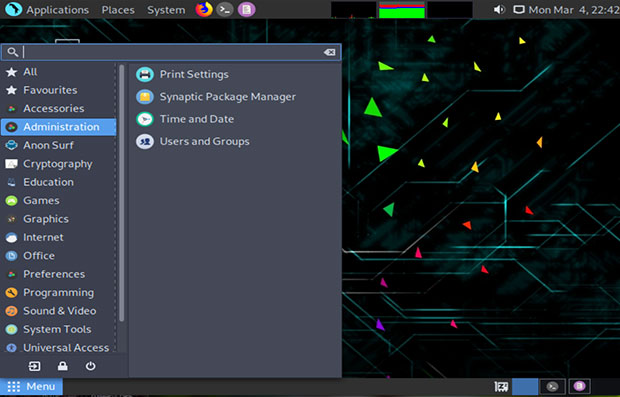Viewport: 620px width, 397px height.
Task: Launch the terminal from the top panel
Action: point(225,9)
